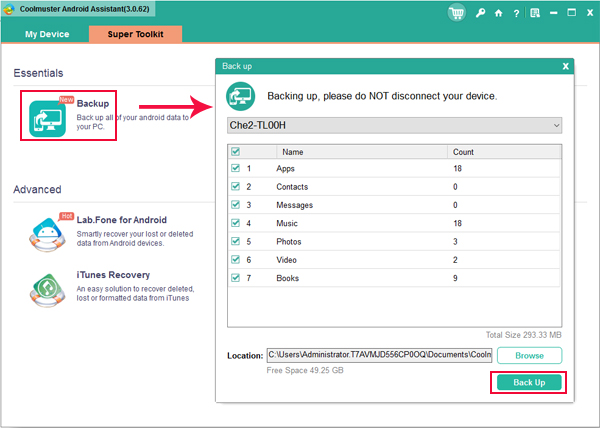The height and width of the screenshot is (428, 600).
Task: Uncheck the Apps row checkbox
Action: click(x=235, y=168)
